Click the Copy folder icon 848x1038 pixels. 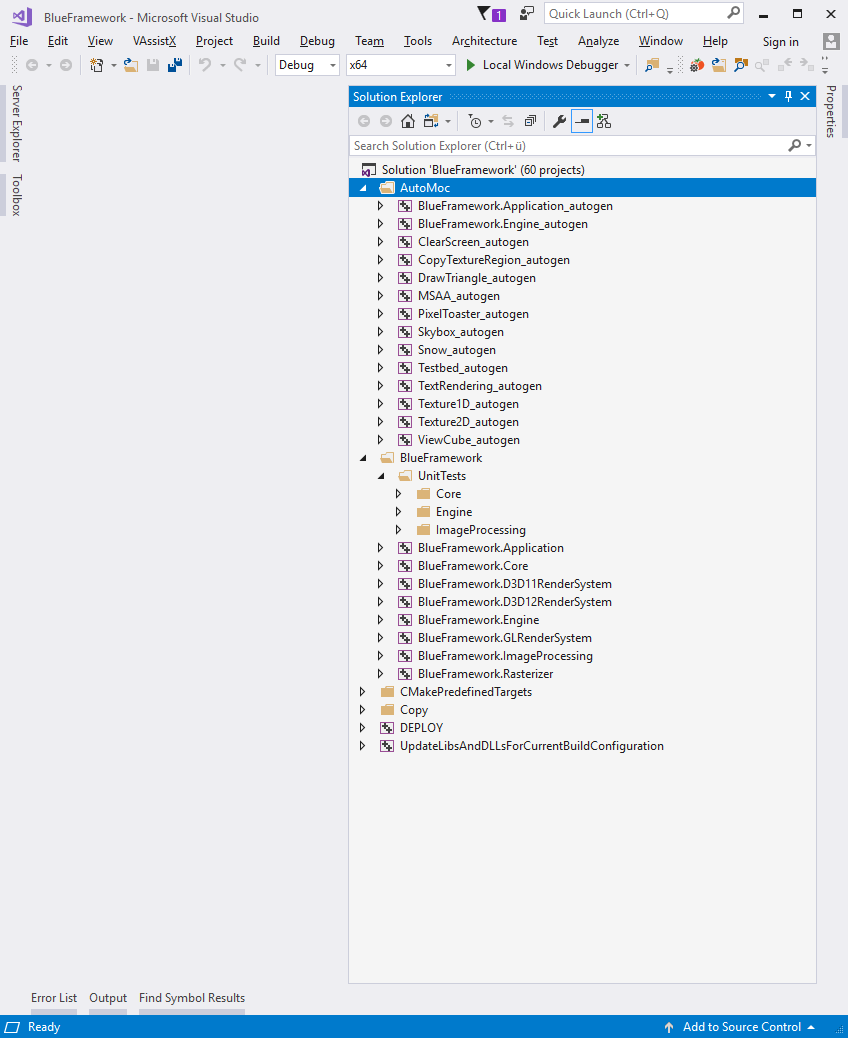(x=387, y=710)
